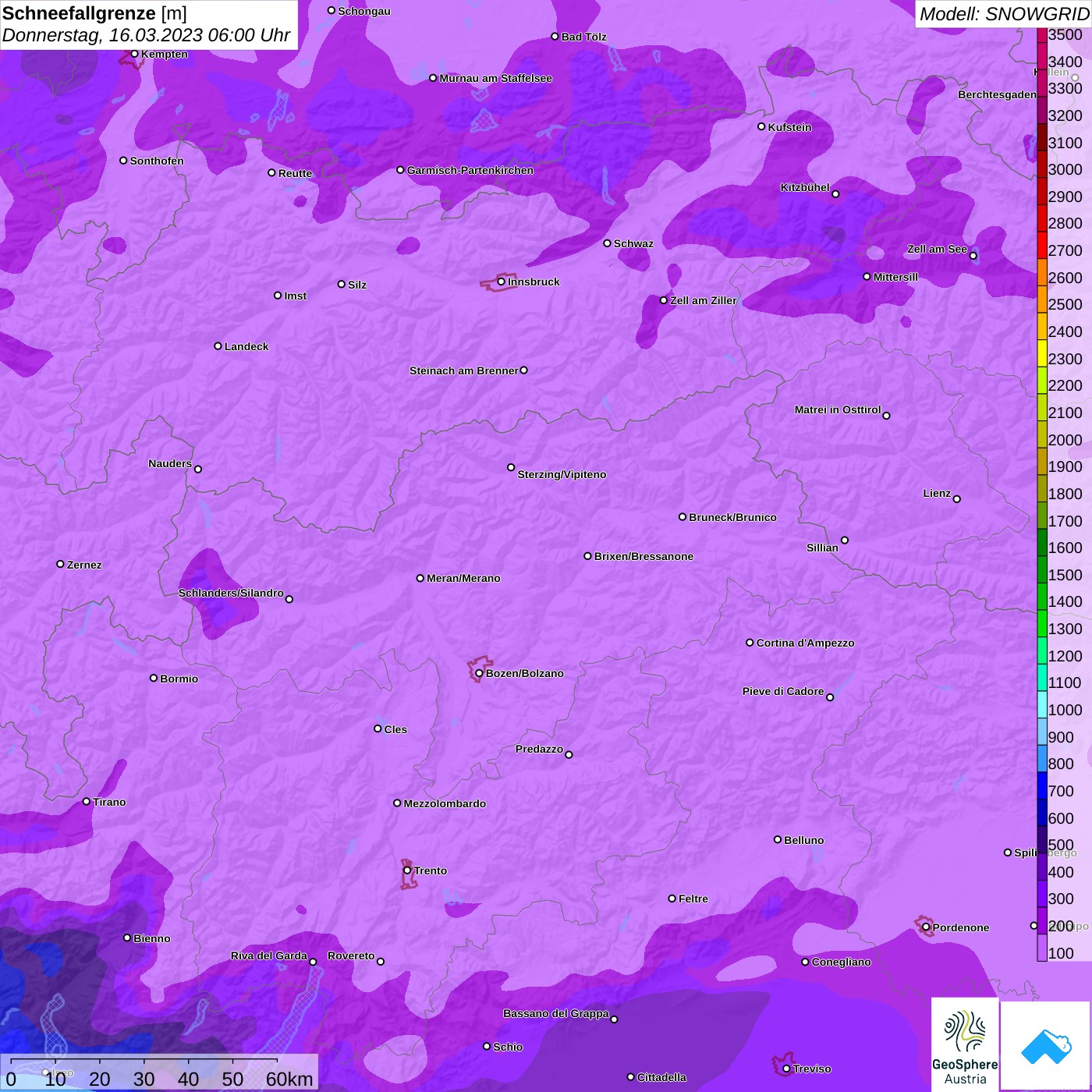Click the Trento city marker dot

coord(407,870)
